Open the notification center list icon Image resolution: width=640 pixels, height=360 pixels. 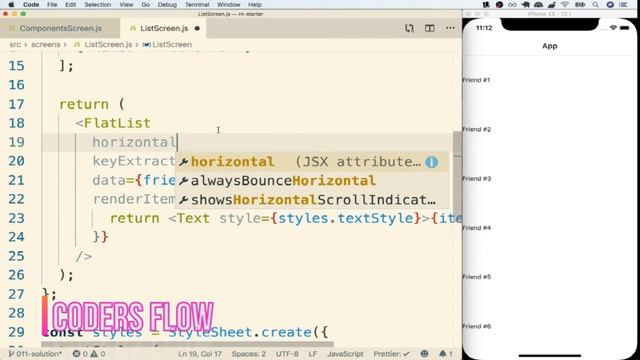pyautogui.click(x=623, y=4)
